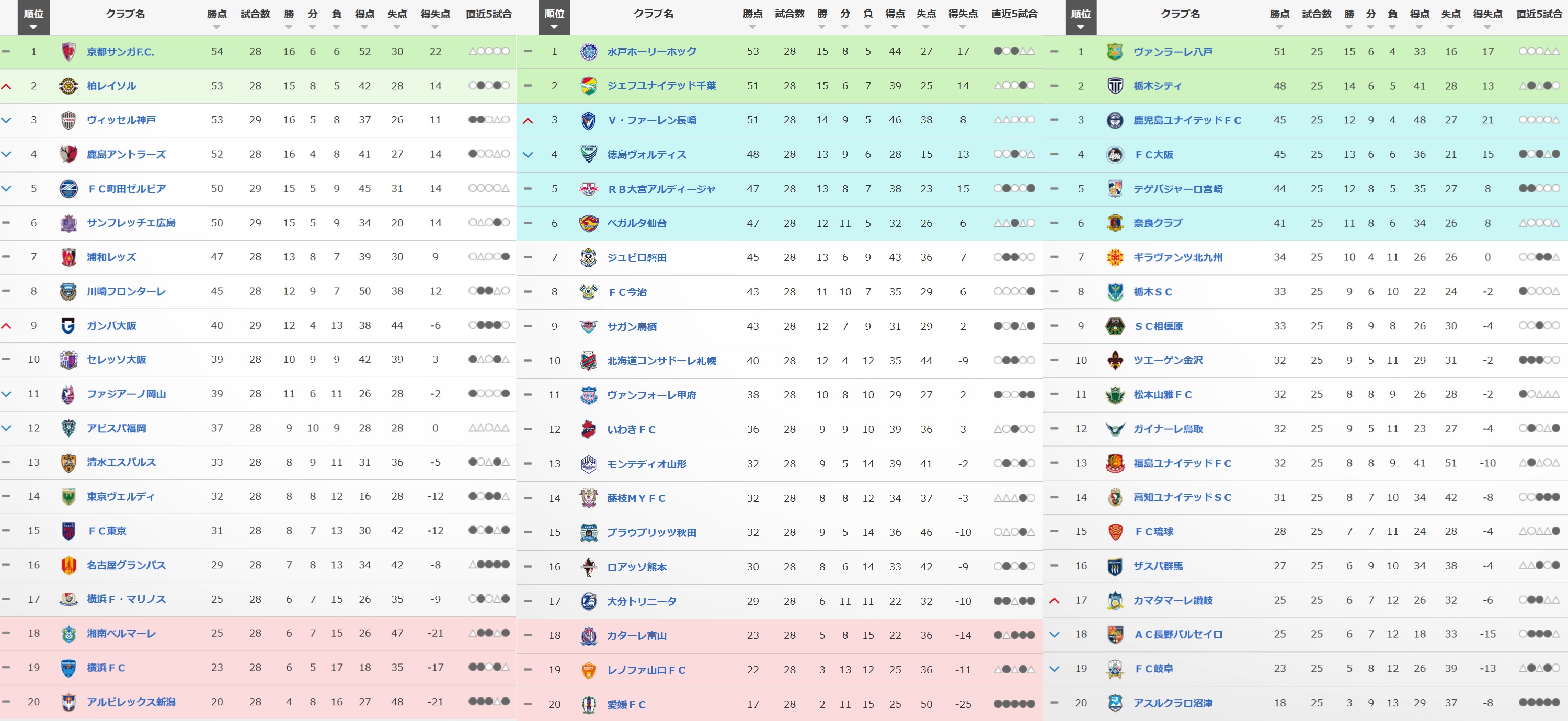
Task: Click the Vanraure Hachinohe club emblem
Action: pyautogui.click(x=1115, y=52)
